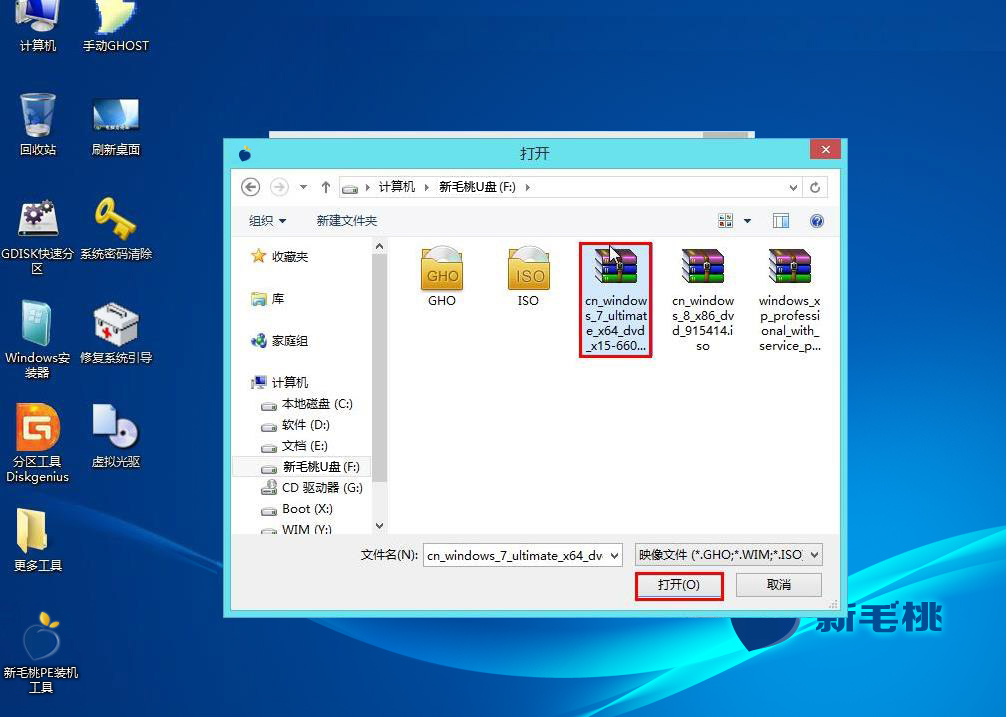Screen dimensions: 1006x717
Task: Select 家庭组 in the navigation pane
Action: [x=280, y=341]
